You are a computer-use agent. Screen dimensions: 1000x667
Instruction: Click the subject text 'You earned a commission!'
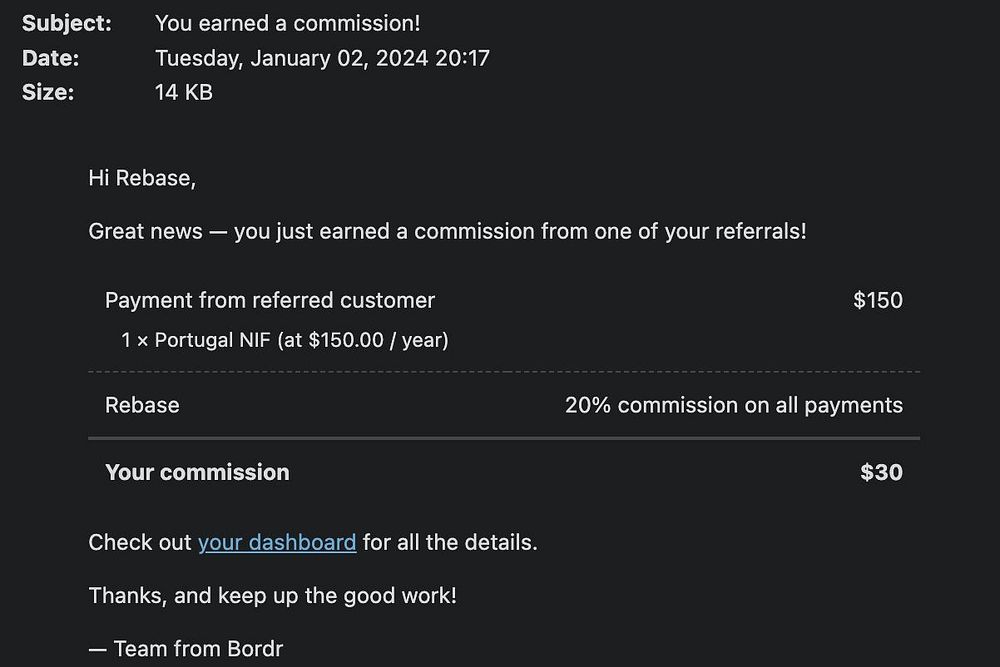pyautogui.click(x=287, y=23)
